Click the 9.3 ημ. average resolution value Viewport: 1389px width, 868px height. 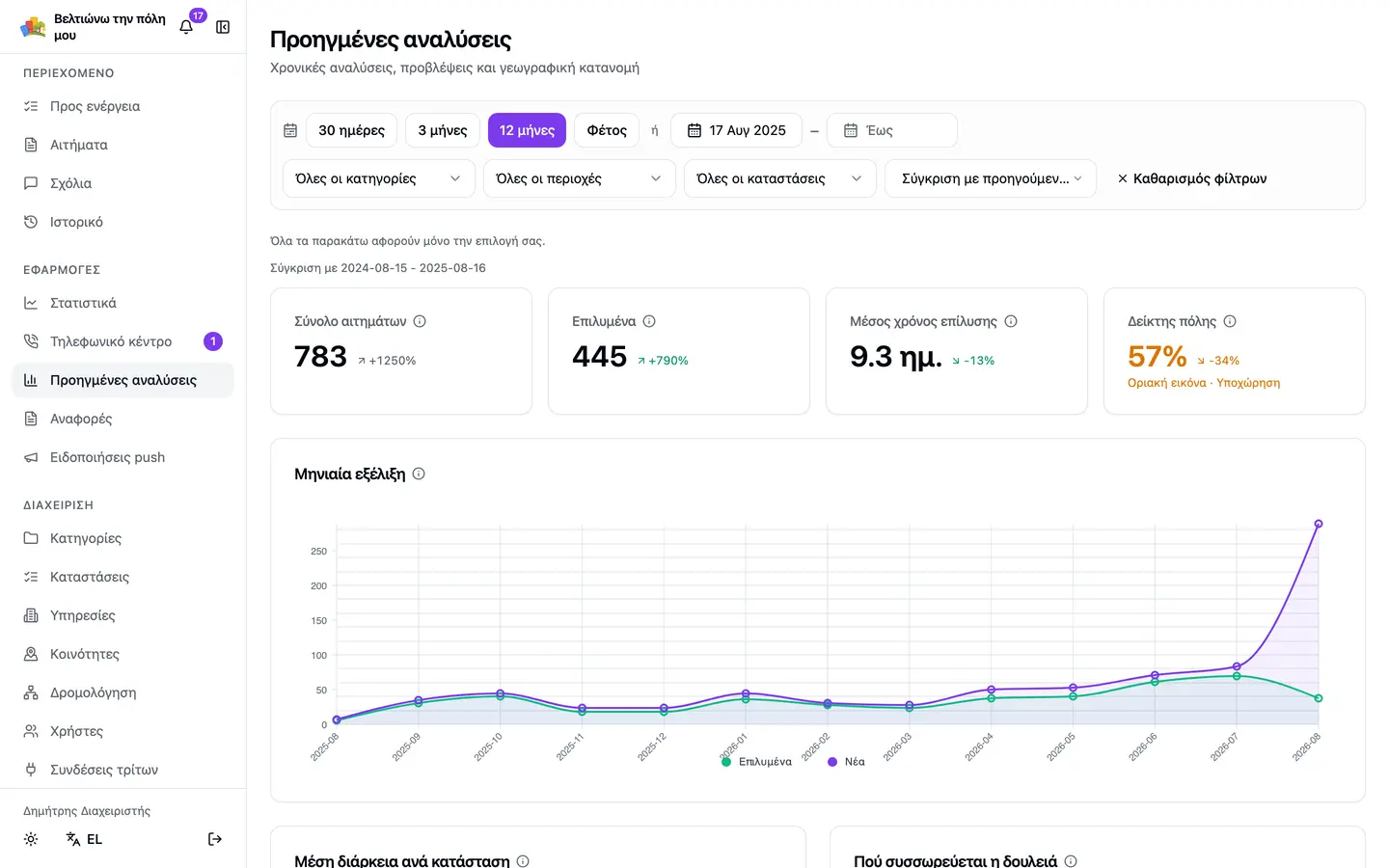[895, 357]
